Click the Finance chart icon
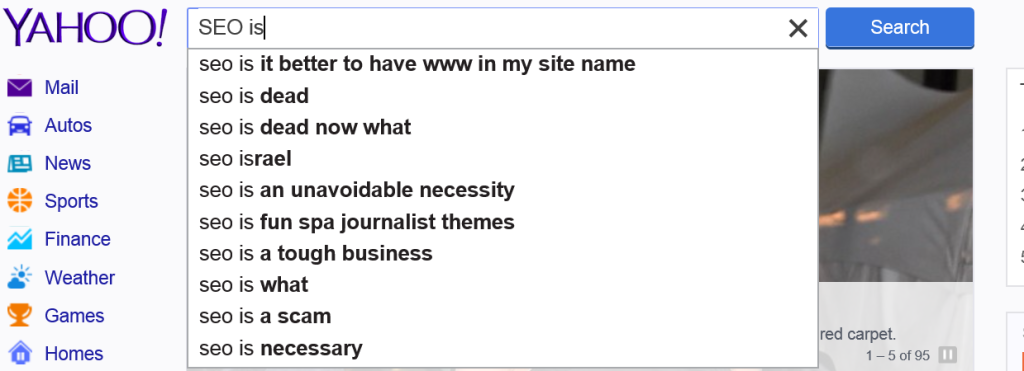Screen dimensions: 1024x371 pos(20,239)
